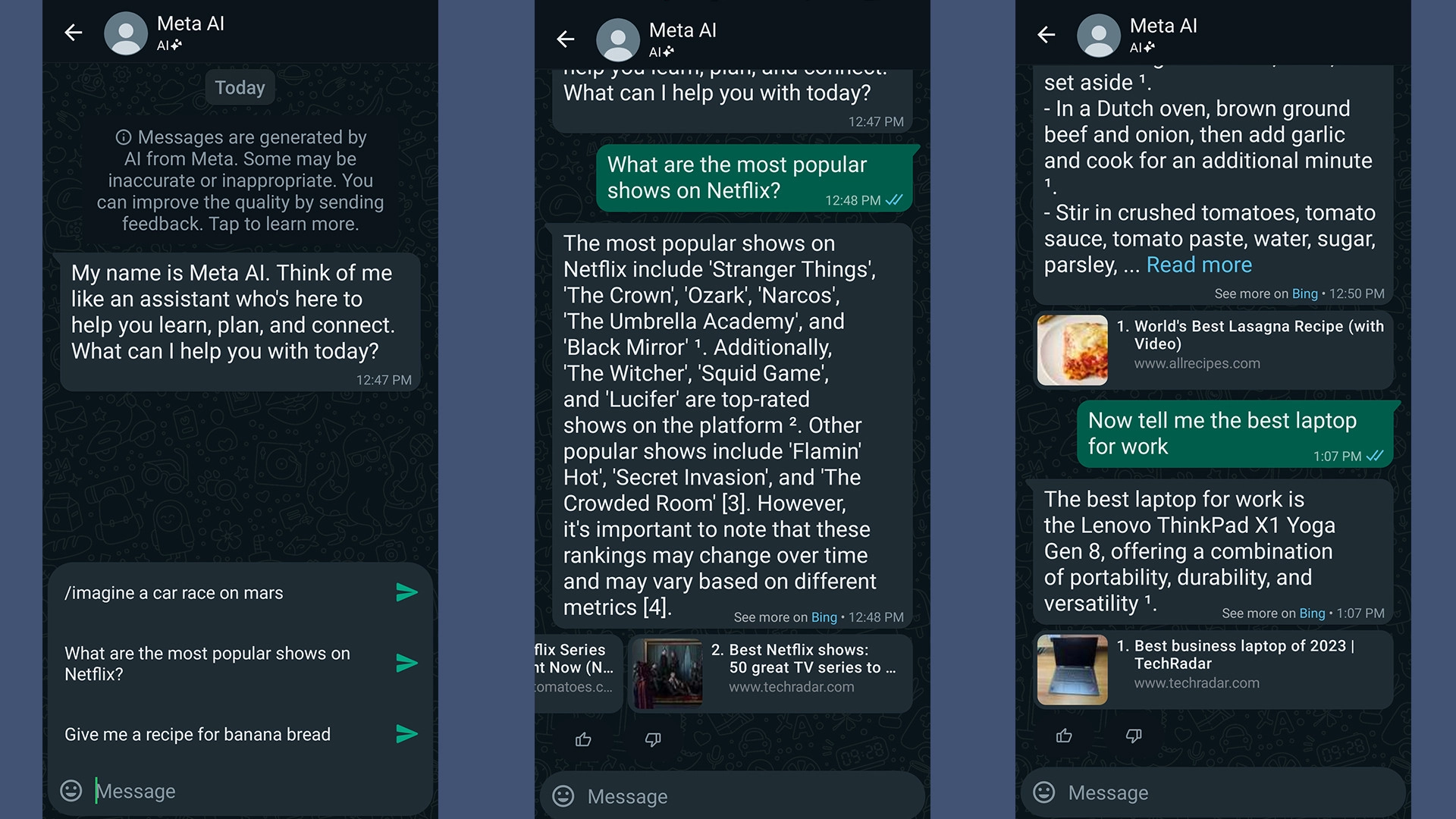
Task: Send the Netflix shows suggestion arrow
Action: coord(406,664)
